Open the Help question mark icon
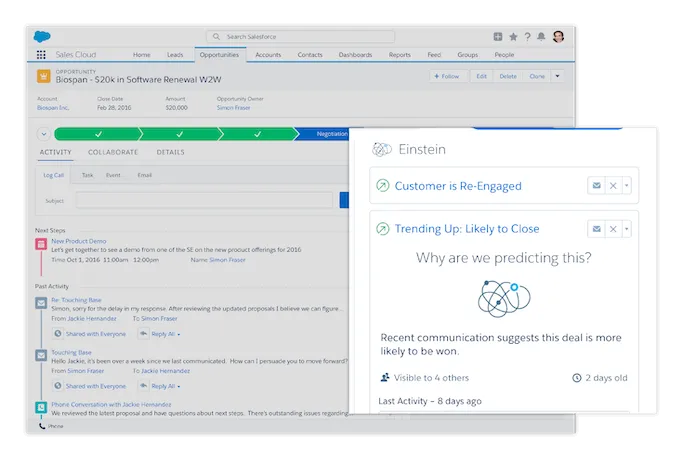 pyautogui.click(x=527, y=37)
